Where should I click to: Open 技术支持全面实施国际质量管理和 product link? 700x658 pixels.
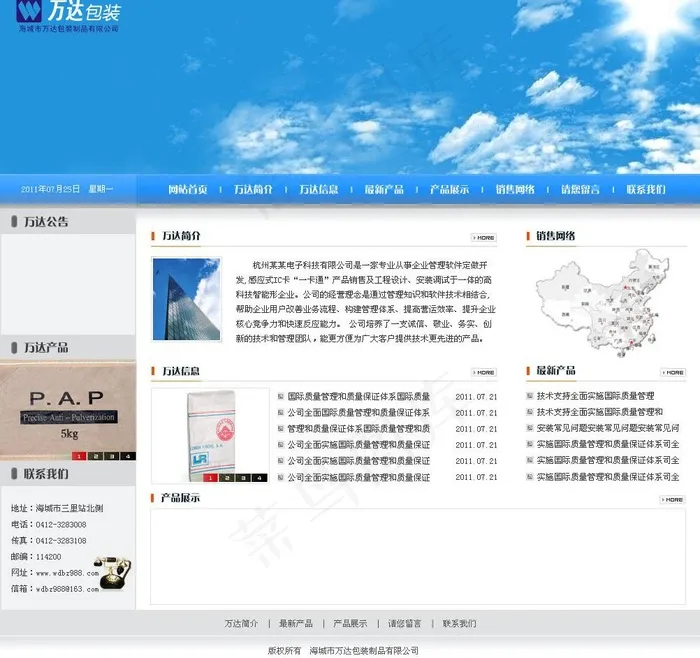tap(600, 412)
